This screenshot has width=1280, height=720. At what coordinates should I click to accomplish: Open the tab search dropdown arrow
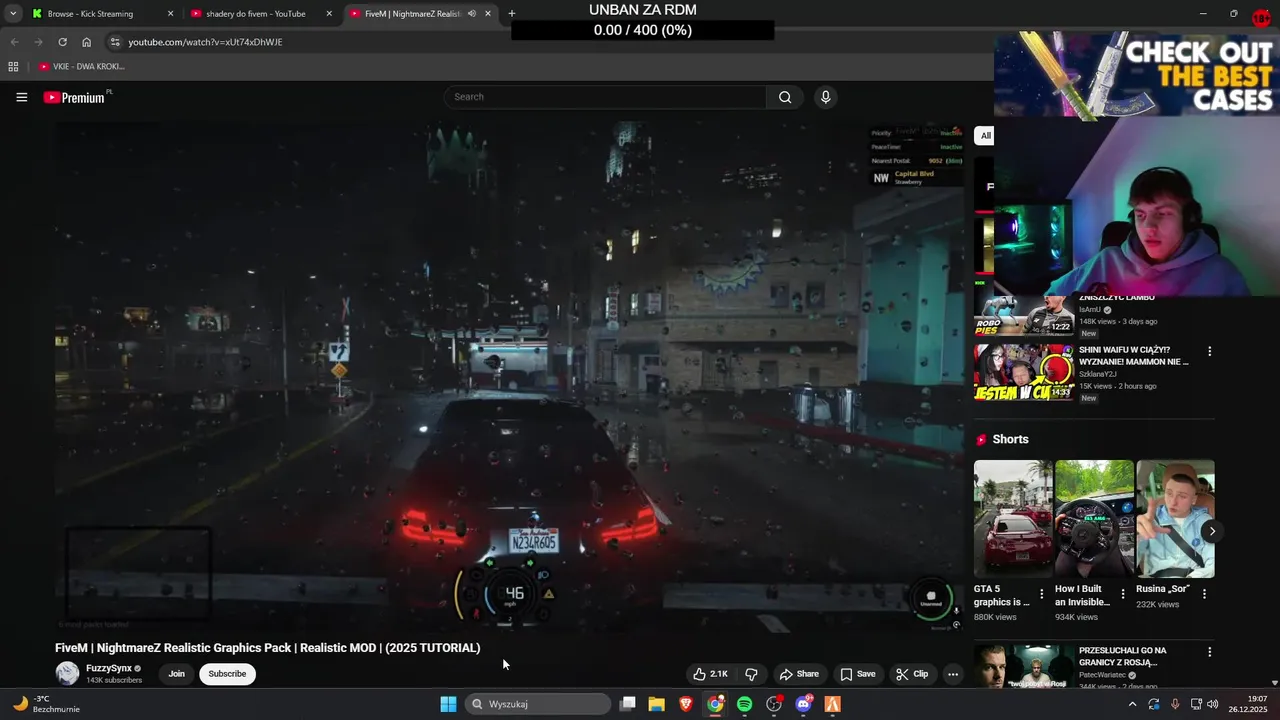13,14
